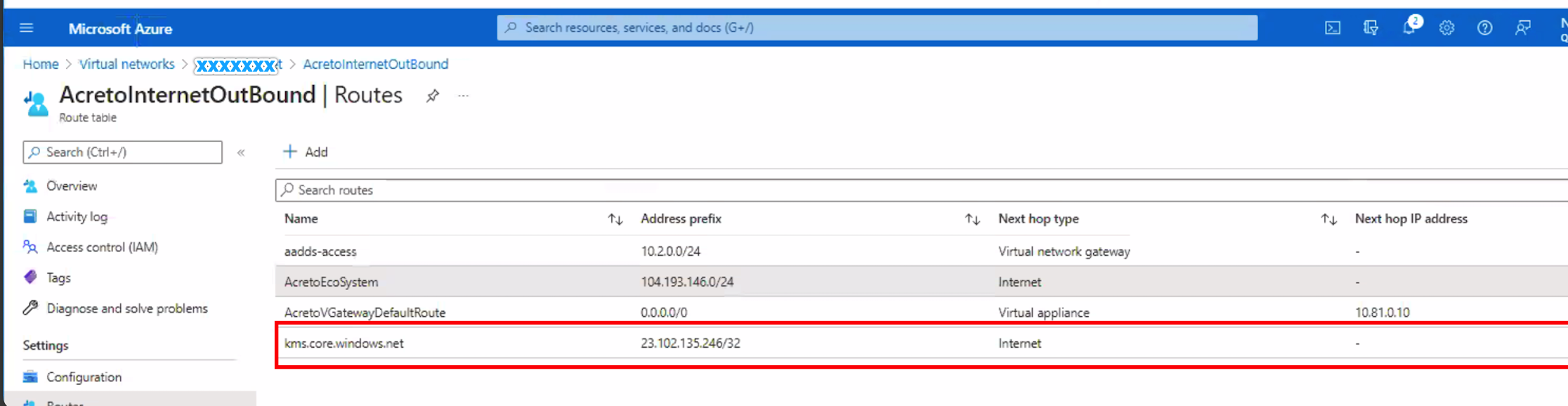Click the plus icon of Add
Image resolution: width=1568 pixels, height=406 pixels.
289,152
